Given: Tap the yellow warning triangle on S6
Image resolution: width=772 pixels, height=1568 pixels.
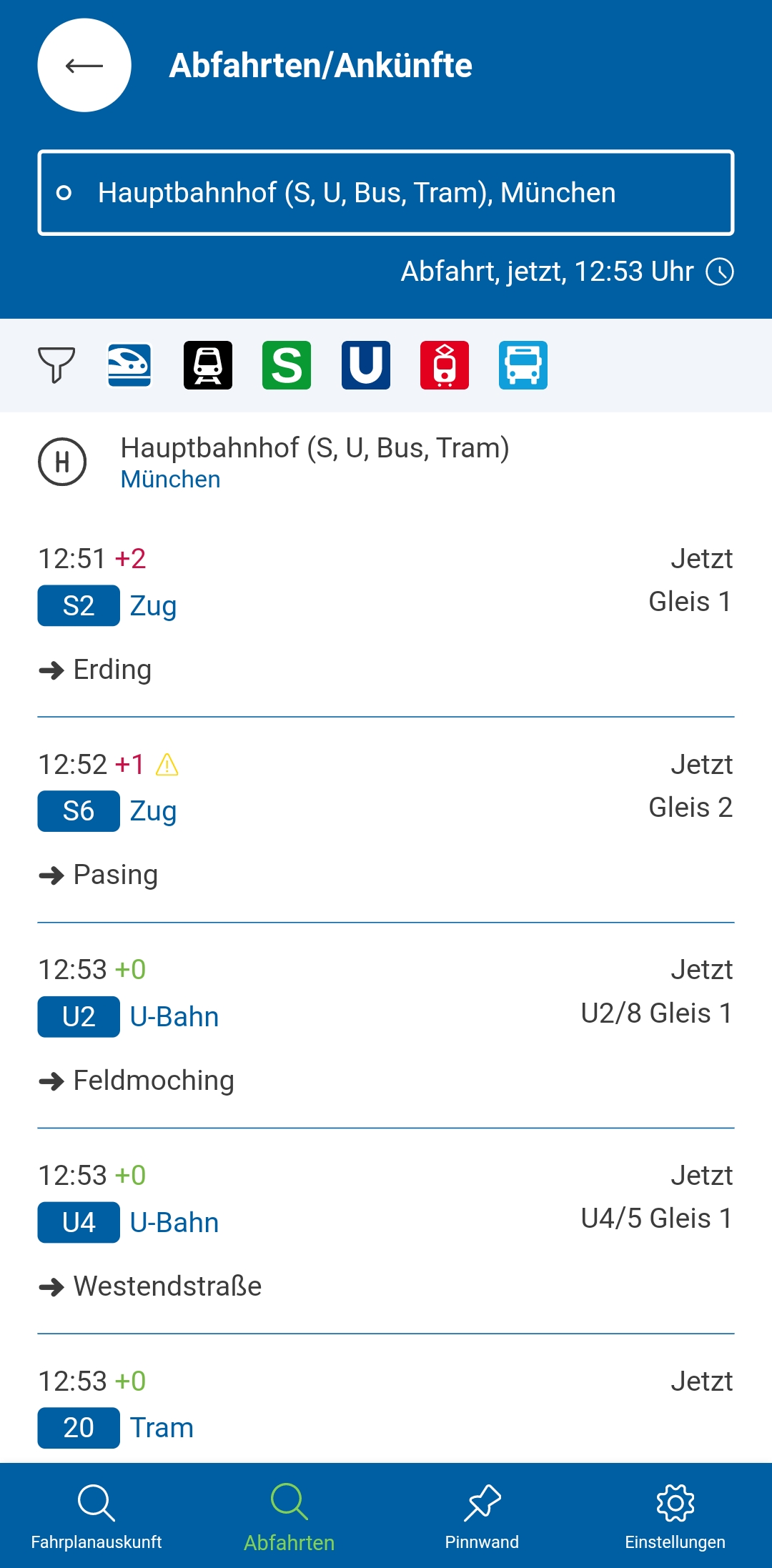Looking at the screenshot, I should tap(167, 765).
